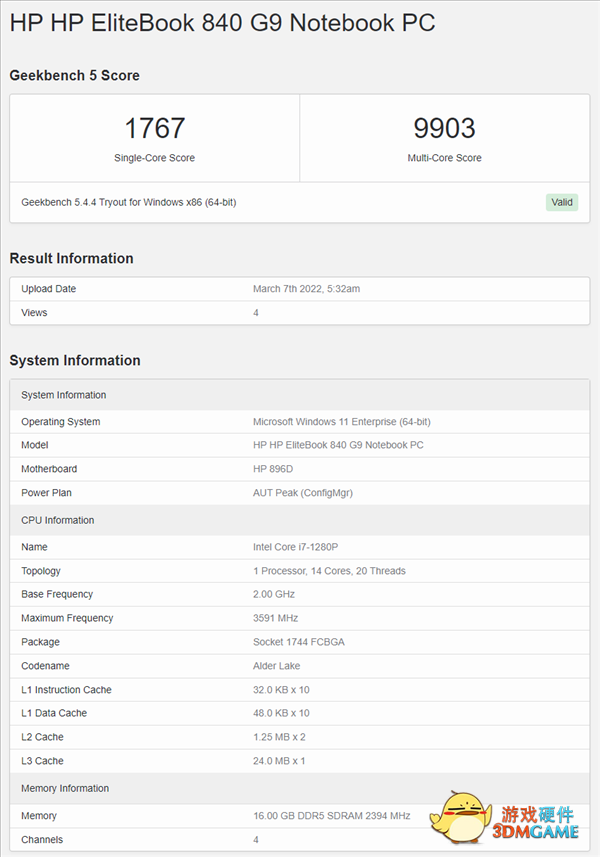Viewport: 600px width, 857px height.
Task: Click the L2 Cache label
Action: click(x=43, y=737)
